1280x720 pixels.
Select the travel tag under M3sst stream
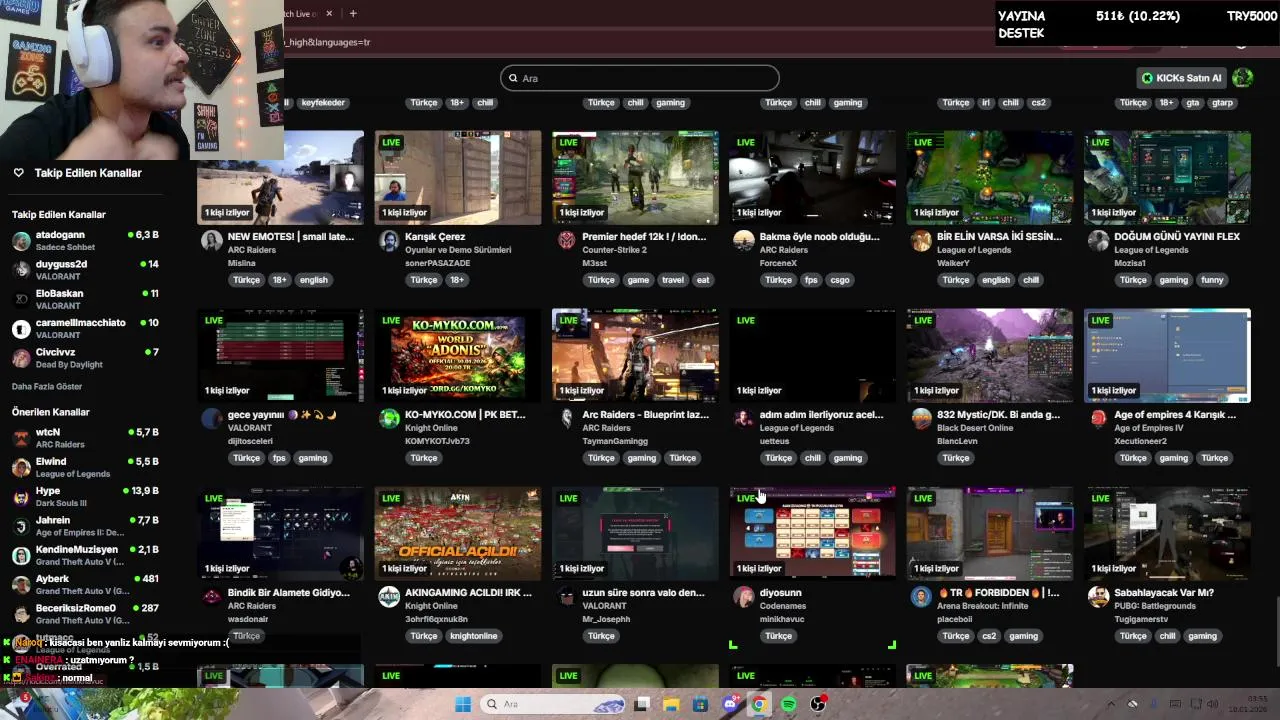[673, 280]
